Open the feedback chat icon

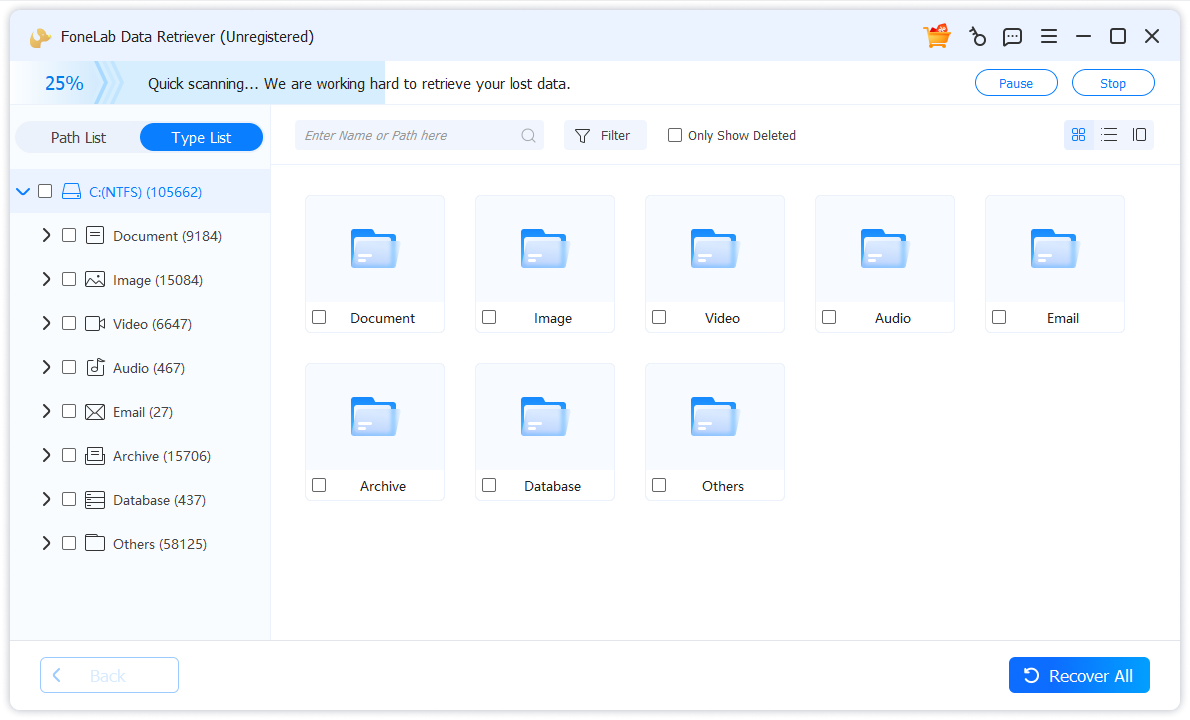(x=1012, y=37)
